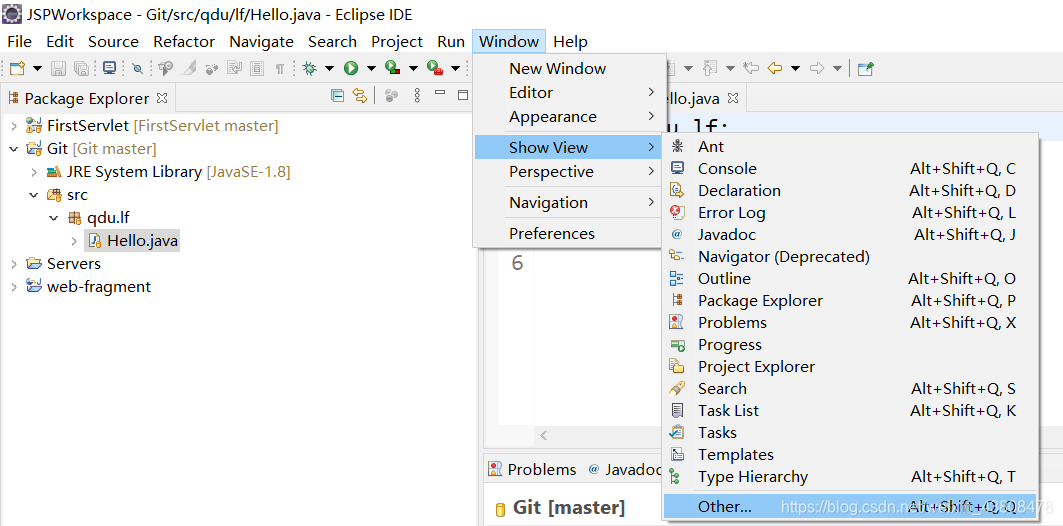
Task: Expand the web-fragment project node
Action: click(x=14, y=287)
